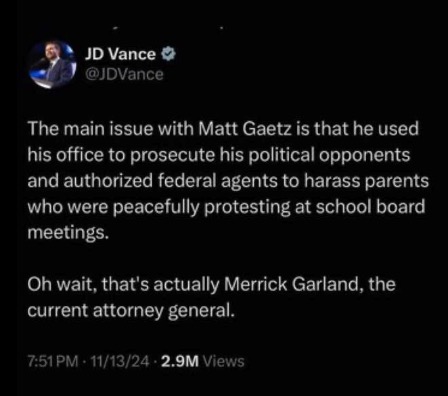Click the 7:51 PM timestamp
The width and height of the screenshot is (448, 396).
(53, 361)
